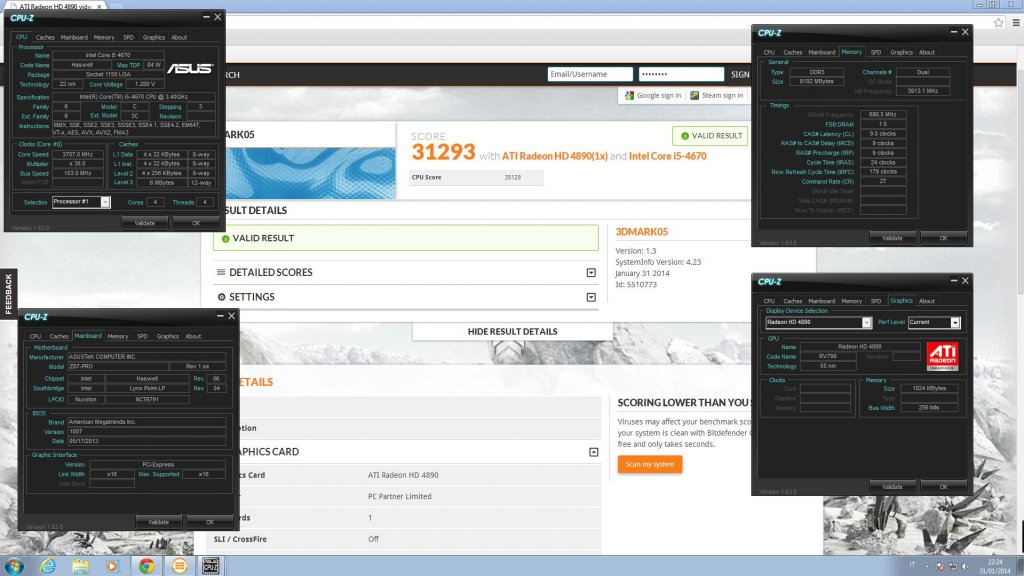Follow the Intel Core i5-4670 link
Viewport: 1024px width, 576px height.
pyautogui.click(x=667, y=156)
